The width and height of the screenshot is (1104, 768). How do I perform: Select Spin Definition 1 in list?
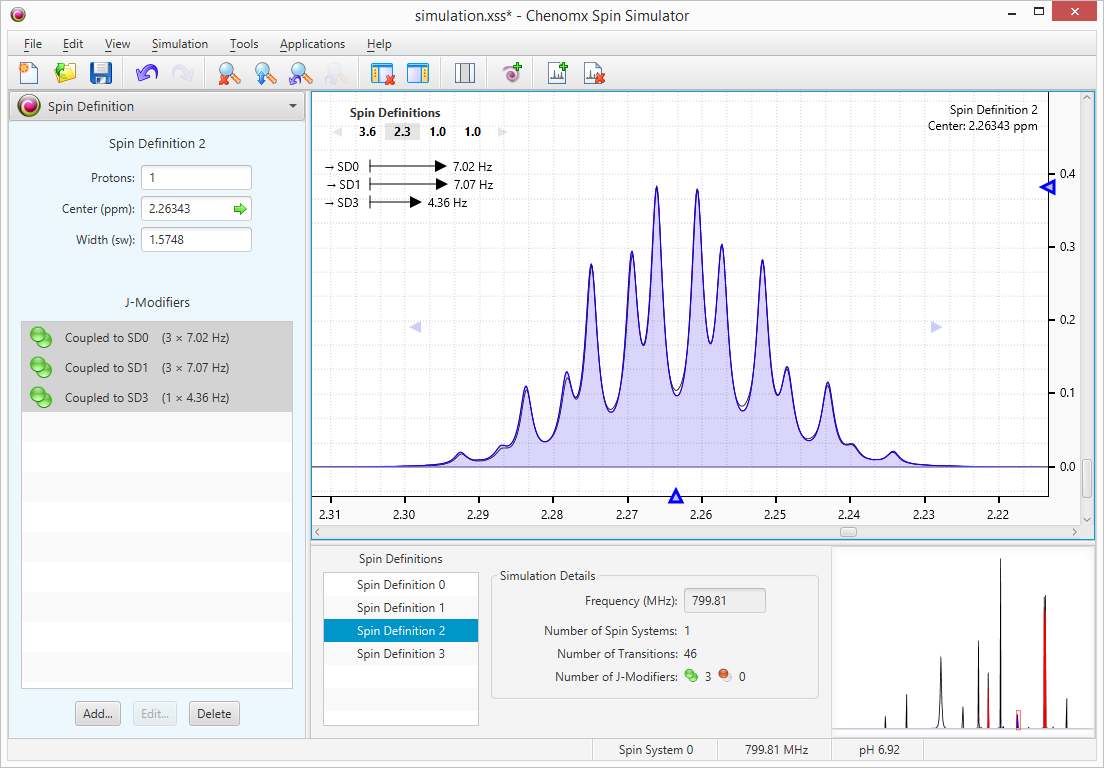tap(401, 608)
